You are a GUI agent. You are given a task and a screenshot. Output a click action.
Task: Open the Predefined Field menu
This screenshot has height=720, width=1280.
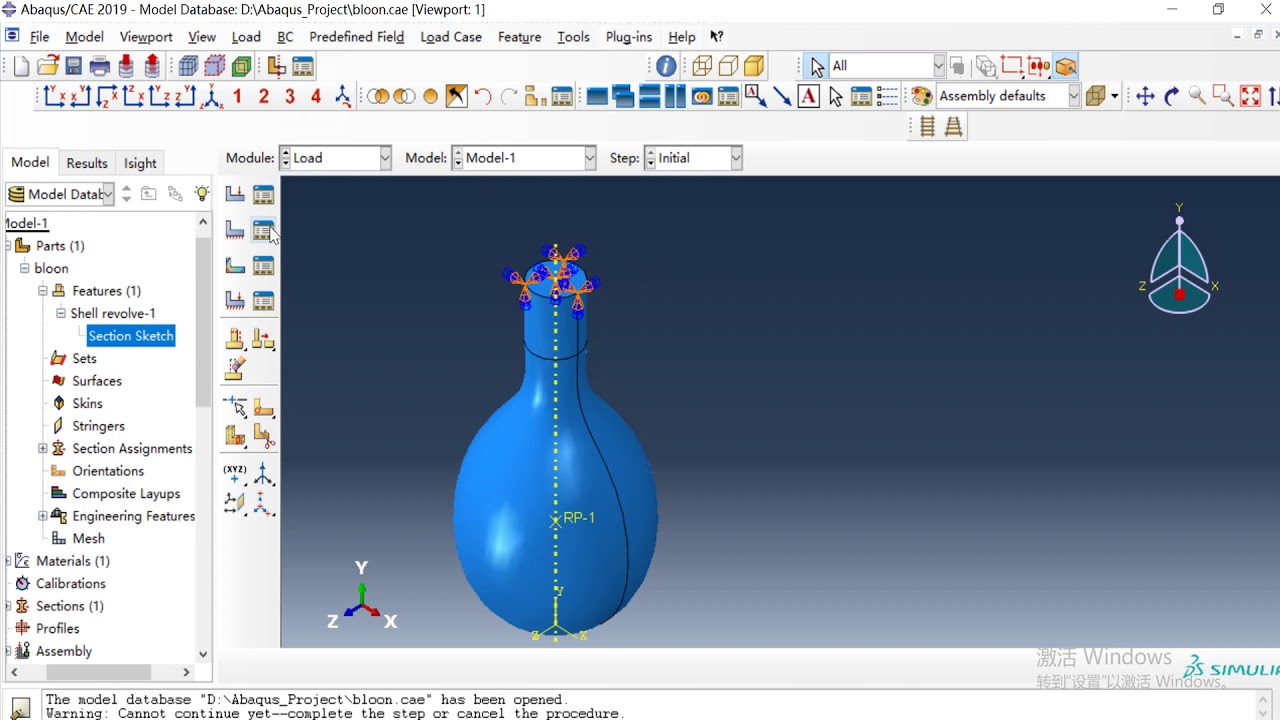pos(357,37)
